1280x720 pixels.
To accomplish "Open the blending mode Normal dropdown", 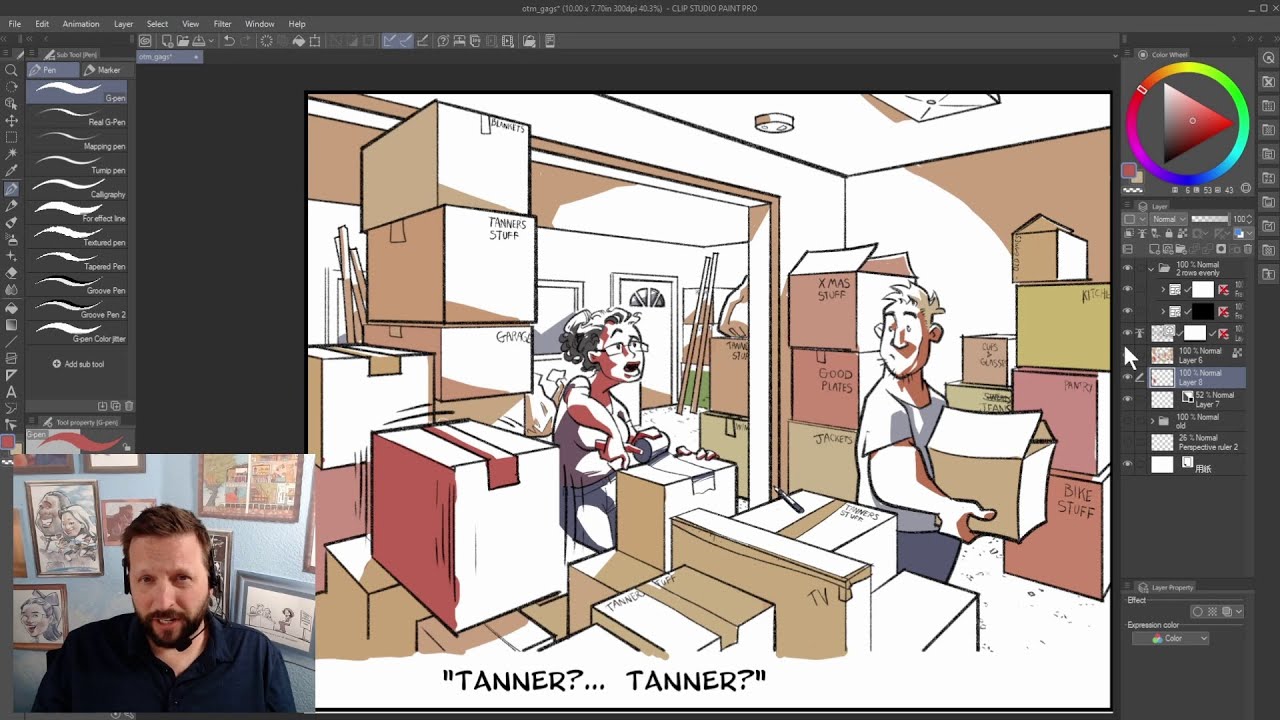I will (x=1168, y=219).
